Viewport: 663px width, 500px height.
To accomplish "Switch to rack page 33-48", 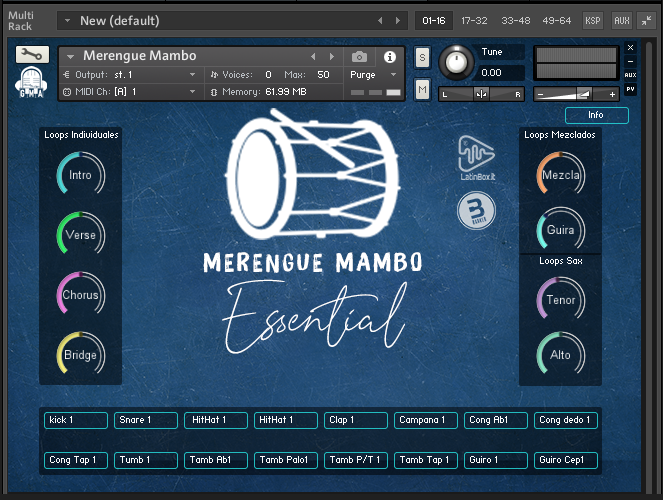I will (515, 20).
